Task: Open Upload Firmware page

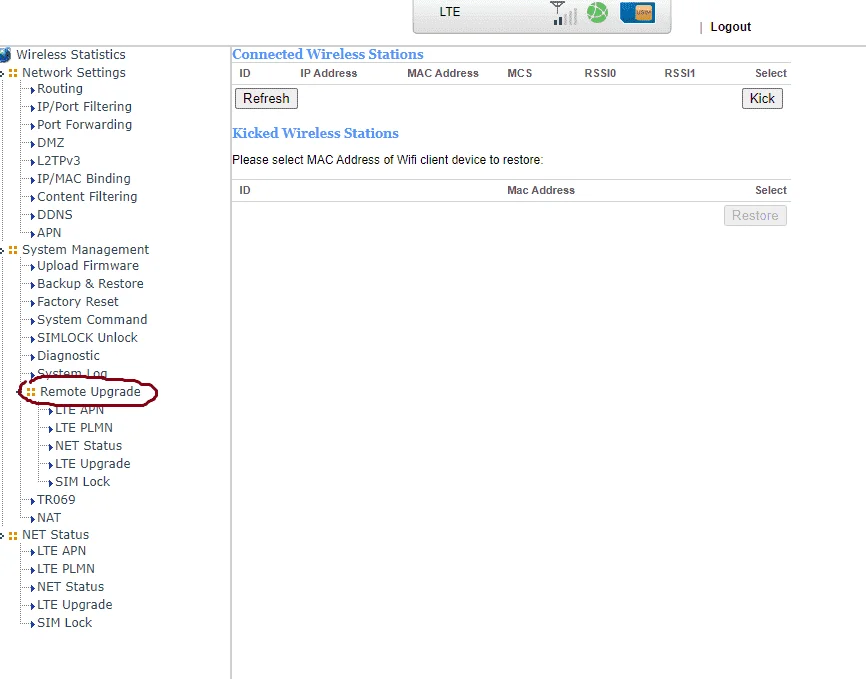Action: (88, 266)
